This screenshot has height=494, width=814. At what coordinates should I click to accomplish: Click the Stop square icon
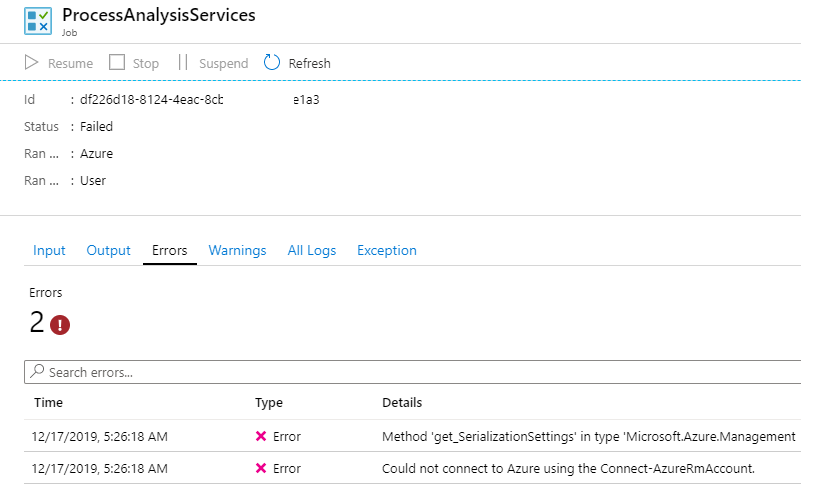coord(117,62)
